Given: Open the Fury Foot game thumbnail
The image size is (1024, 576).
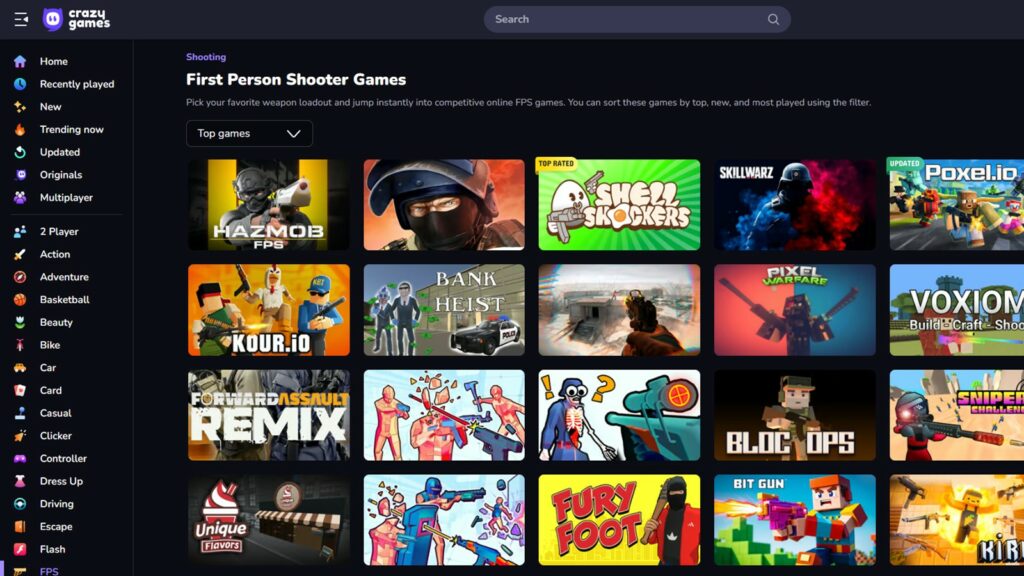Looking at the screenshot, I should point(619,520).
